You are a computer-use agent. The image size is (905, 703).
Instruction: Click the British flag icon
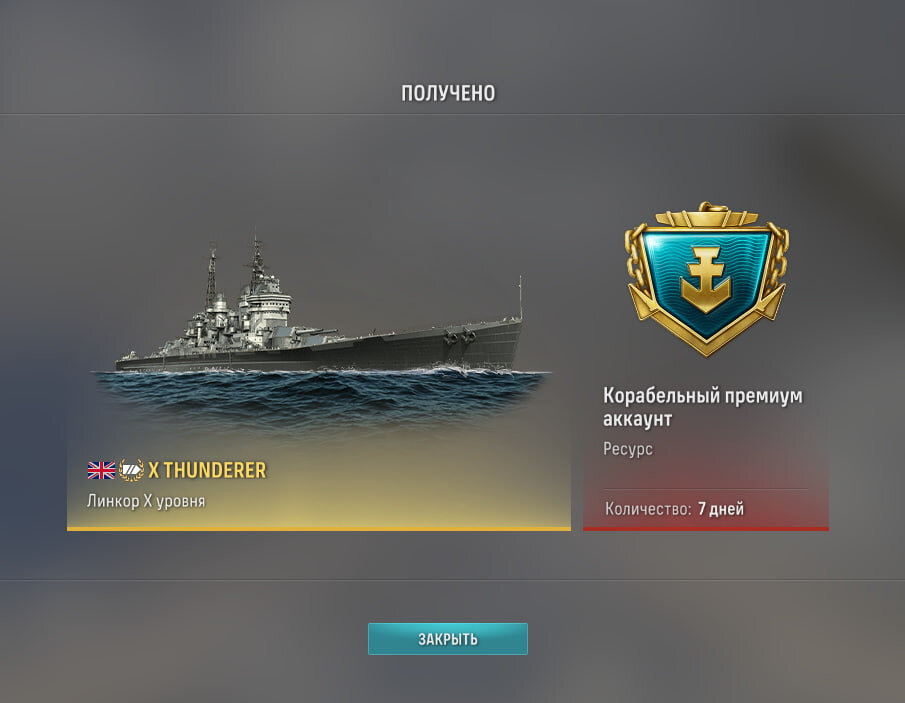101,470
